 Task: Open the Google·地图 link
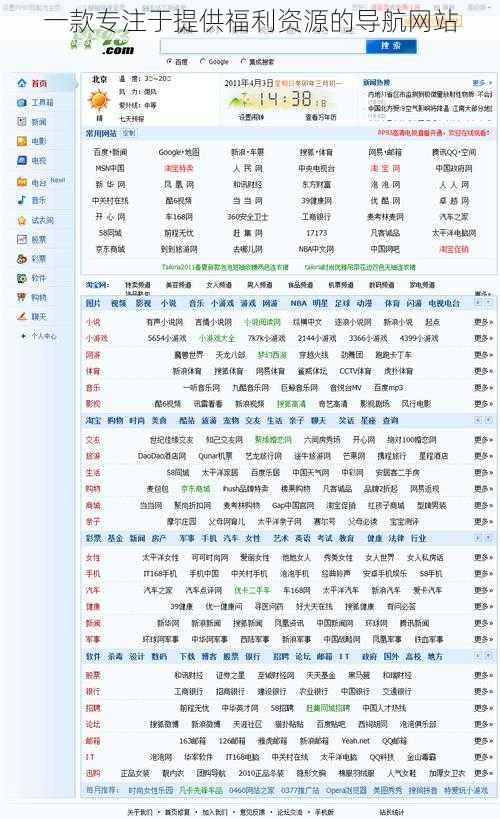click(x=179, y=152)
